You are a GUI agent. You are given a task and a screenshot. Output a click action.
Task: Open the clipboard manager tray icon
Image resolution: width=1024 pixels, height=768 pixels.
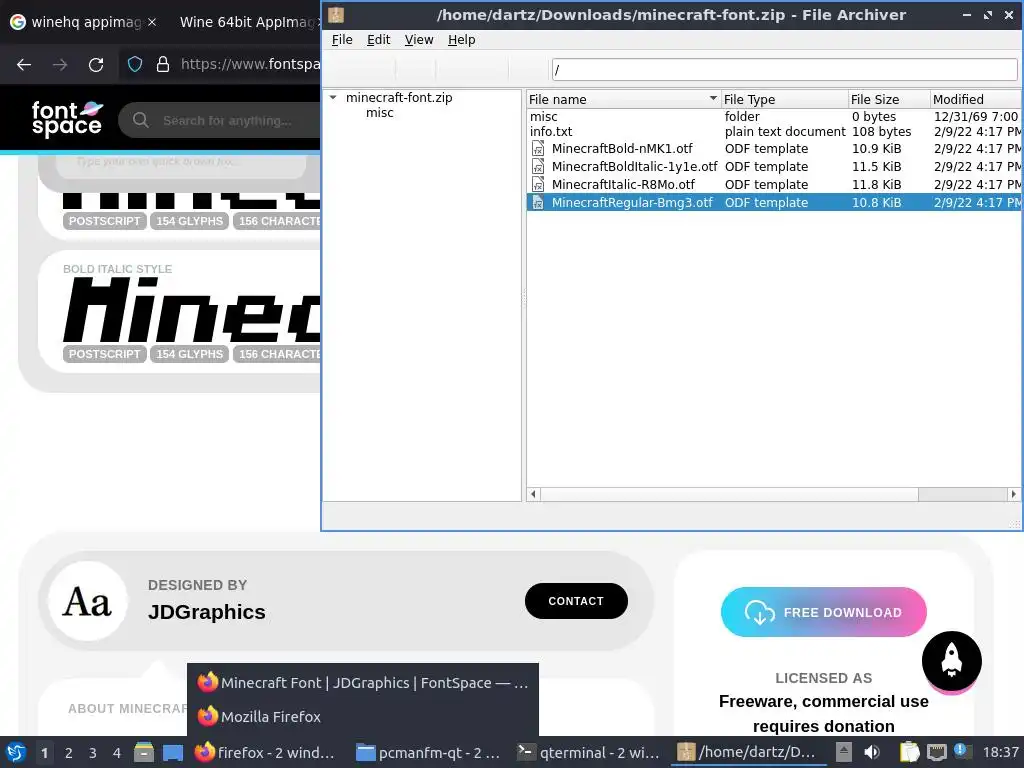909,753
